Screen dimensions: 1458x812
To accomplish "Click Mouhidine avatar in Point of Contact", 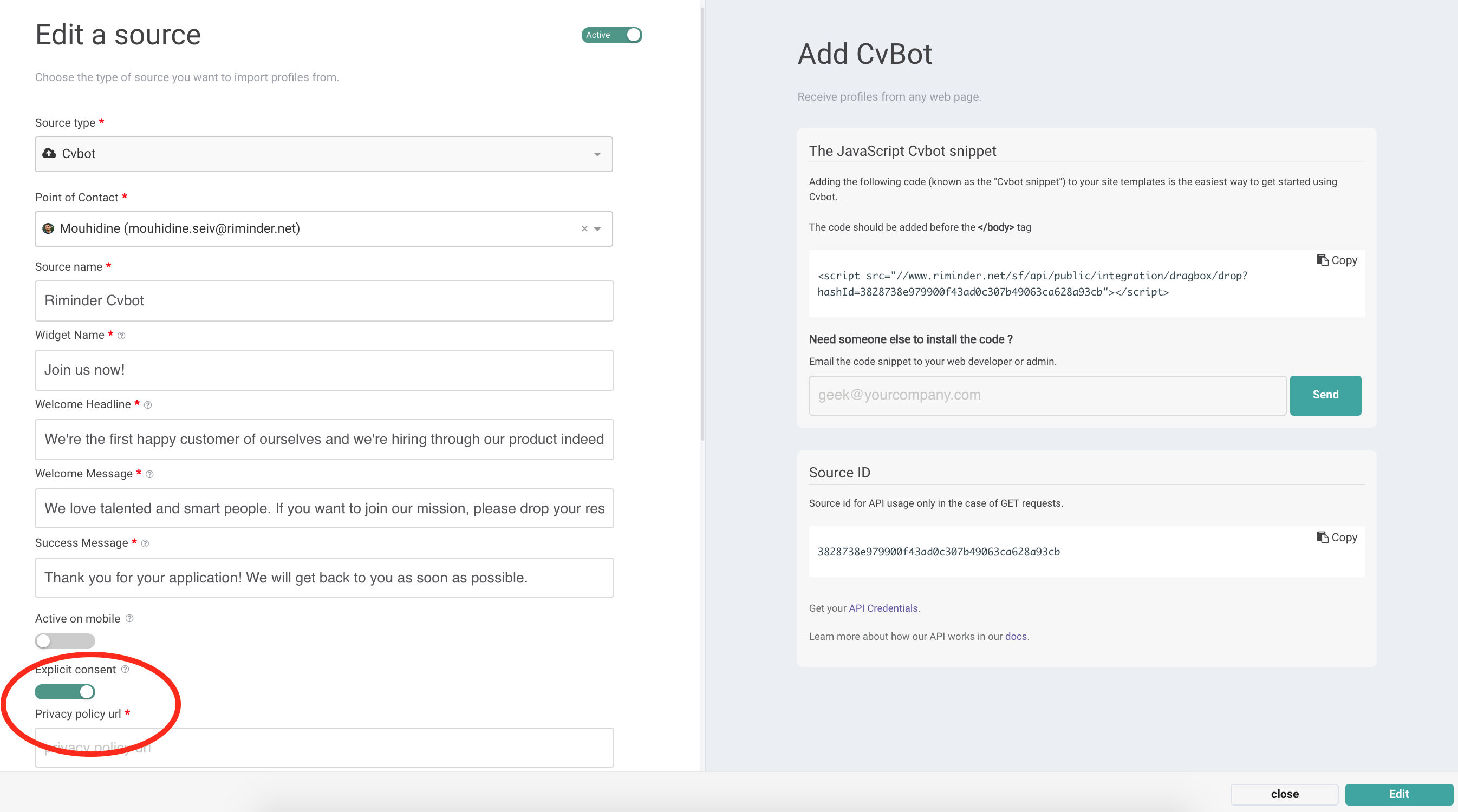I will [48, 228].
